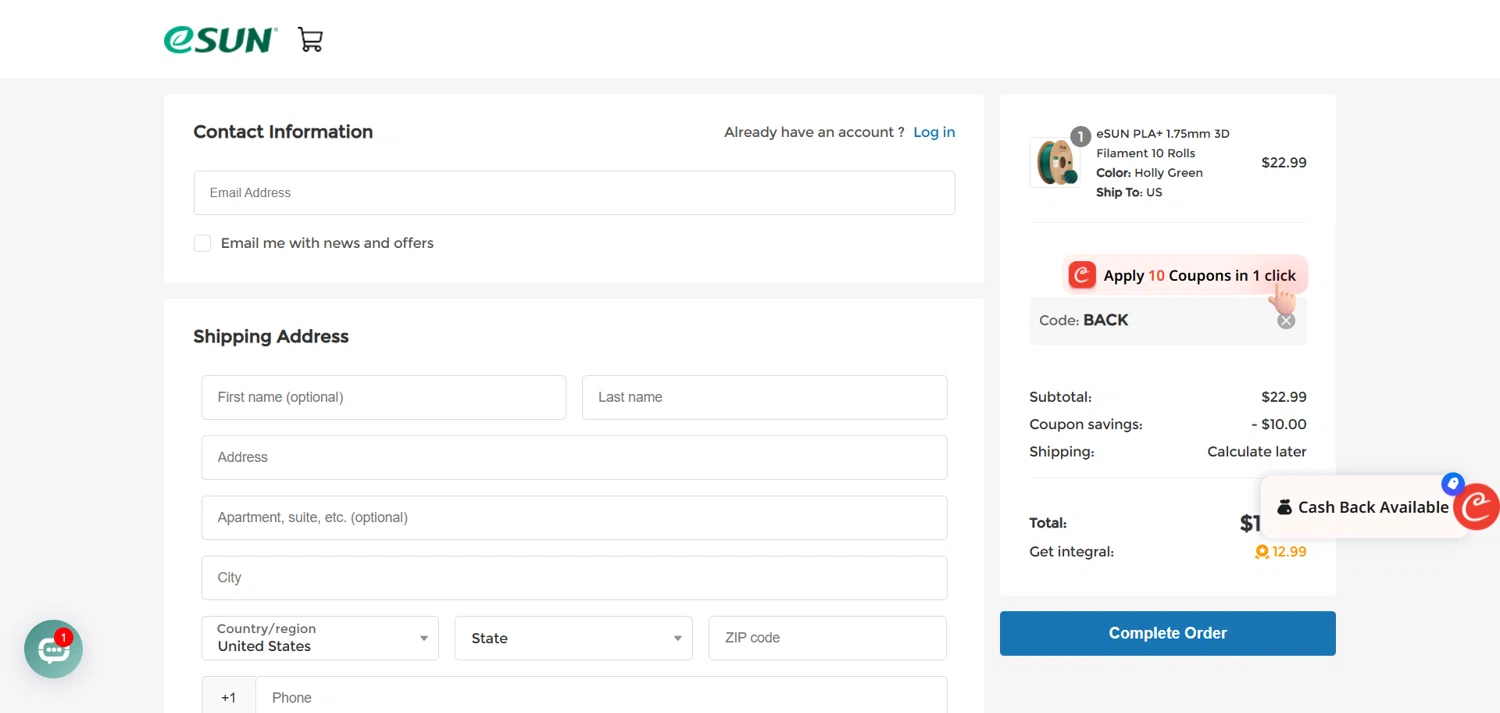Enable Email me with news and offers
Screen dimensions: 1500x713
point(202,243)
